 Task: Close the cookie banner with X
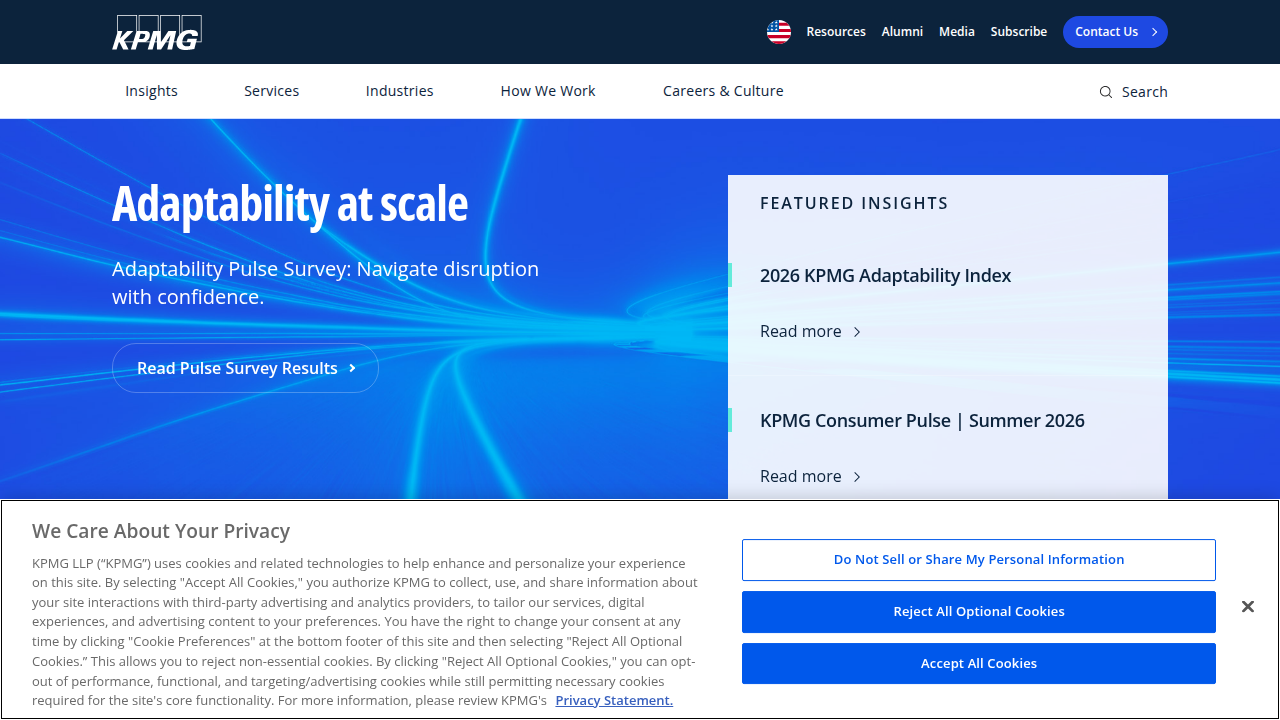(1247, 607)
